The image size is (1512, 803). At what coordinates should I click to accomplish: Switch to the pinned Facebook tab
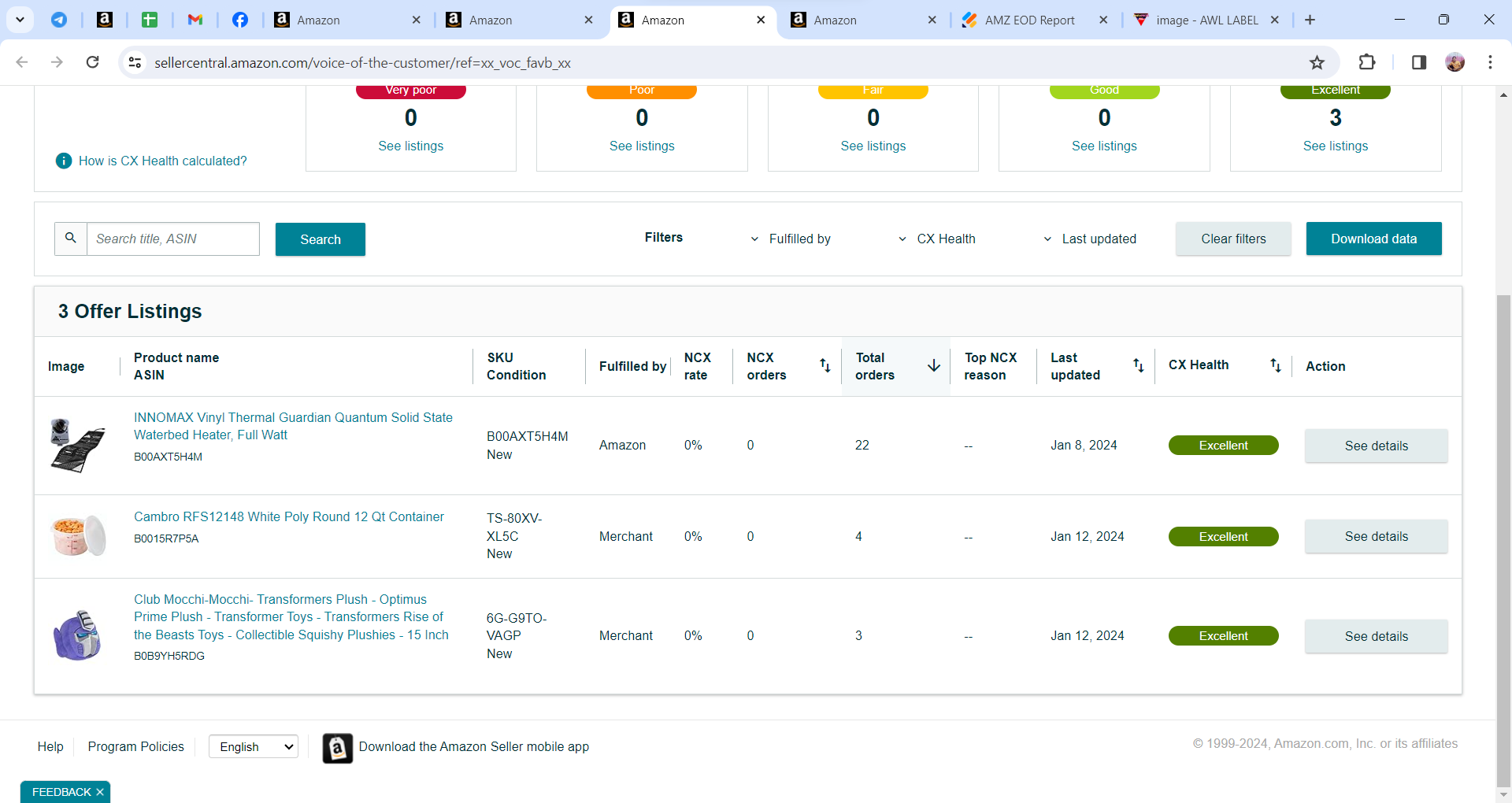[240, 20]
